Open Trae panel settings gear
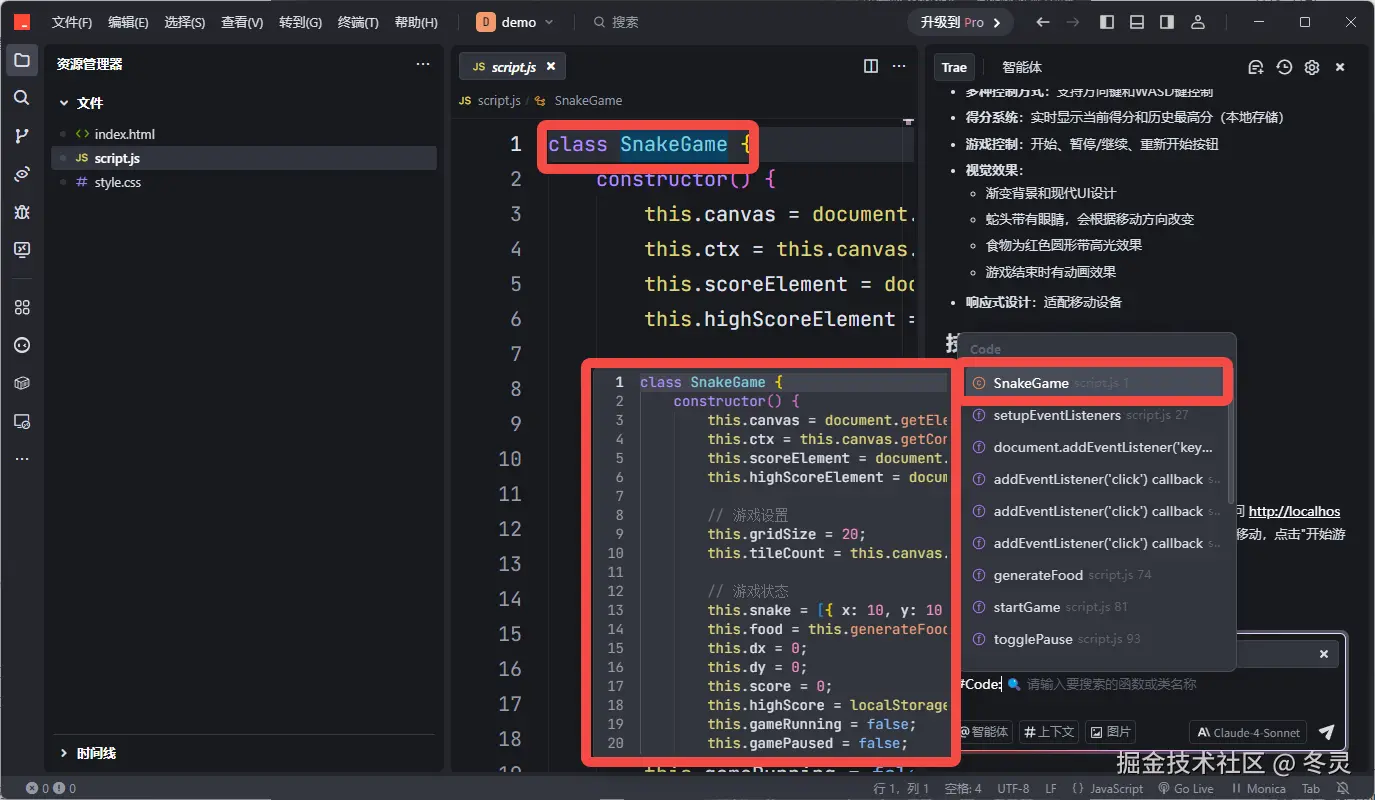Viewport: 1375px width, 800px height. click(x=1312, y=67)
